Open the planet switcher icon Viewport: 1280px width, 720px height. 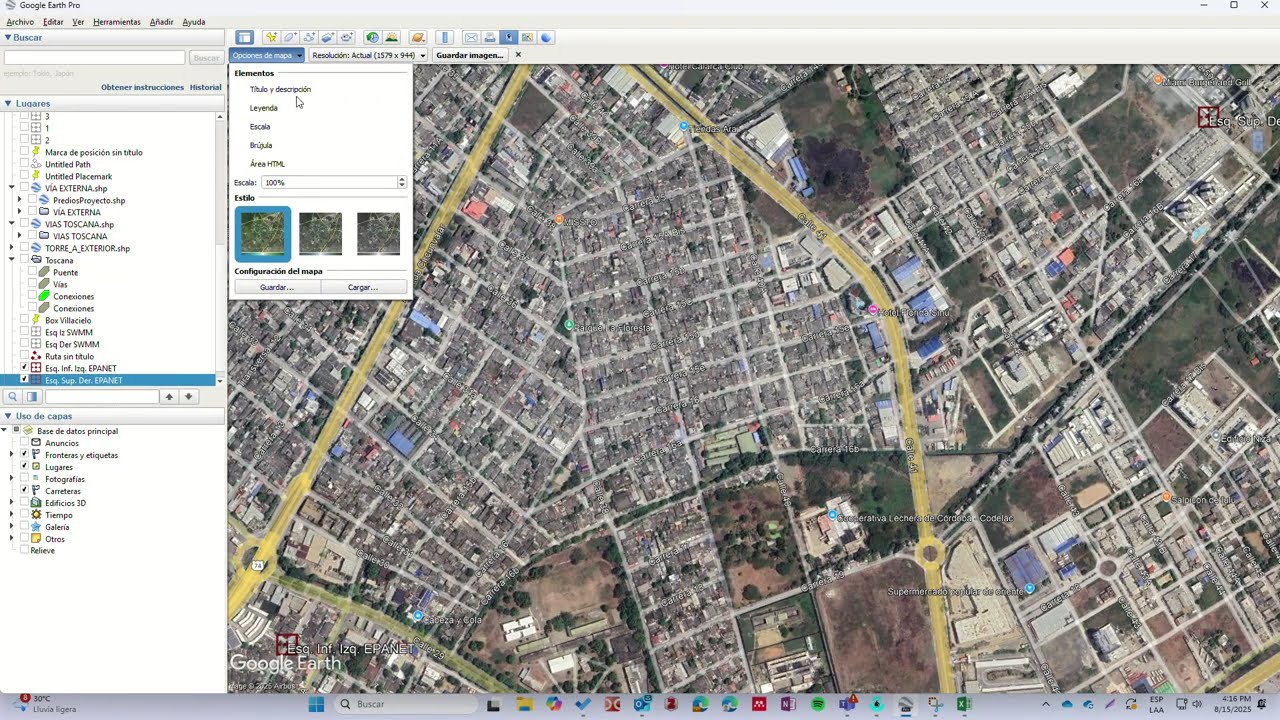[418, 38]
